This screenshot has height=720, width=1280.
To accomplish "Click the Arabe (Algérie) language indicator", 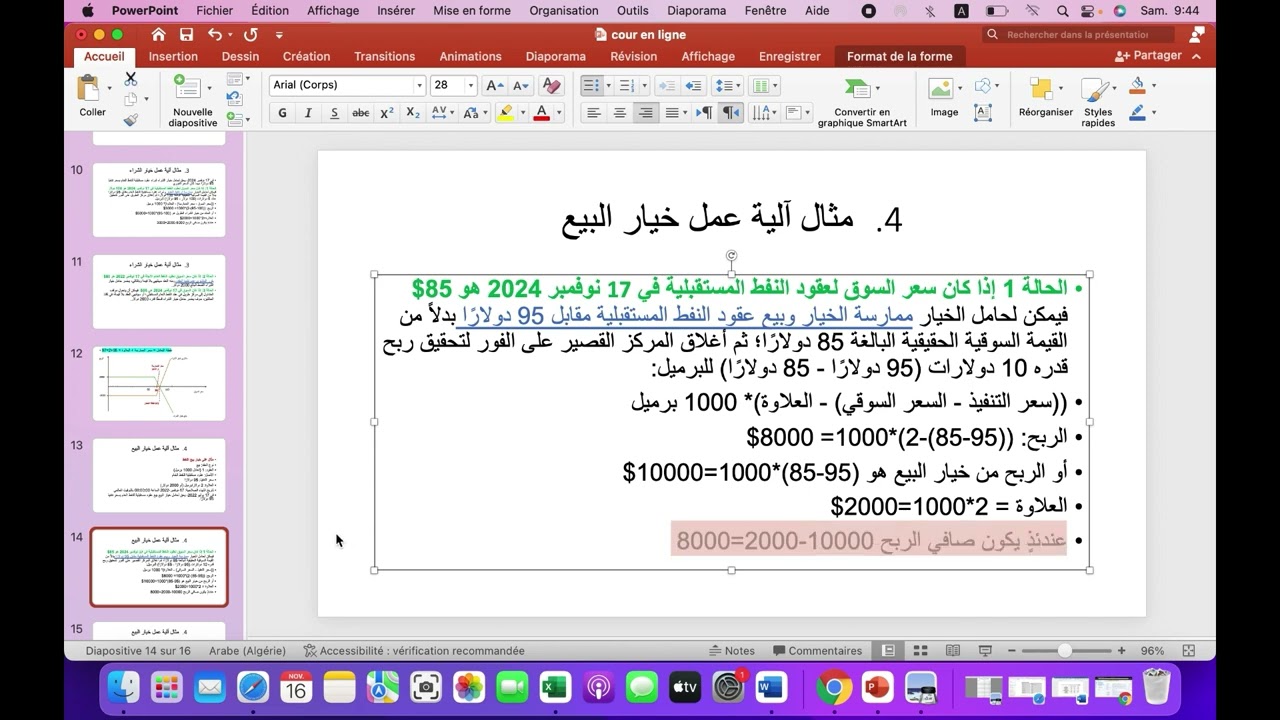I will (x=247, y=651).
